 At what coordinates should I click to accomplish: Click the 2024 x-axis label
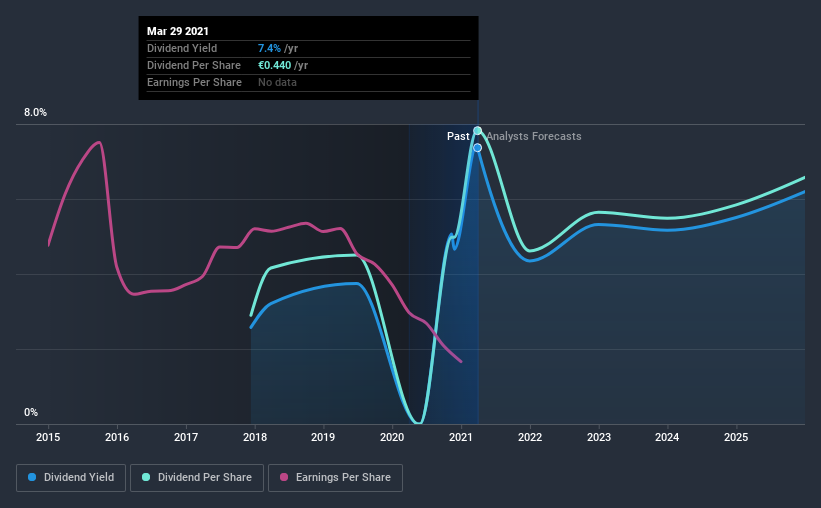pyautogui.click(x=667, y=437)
